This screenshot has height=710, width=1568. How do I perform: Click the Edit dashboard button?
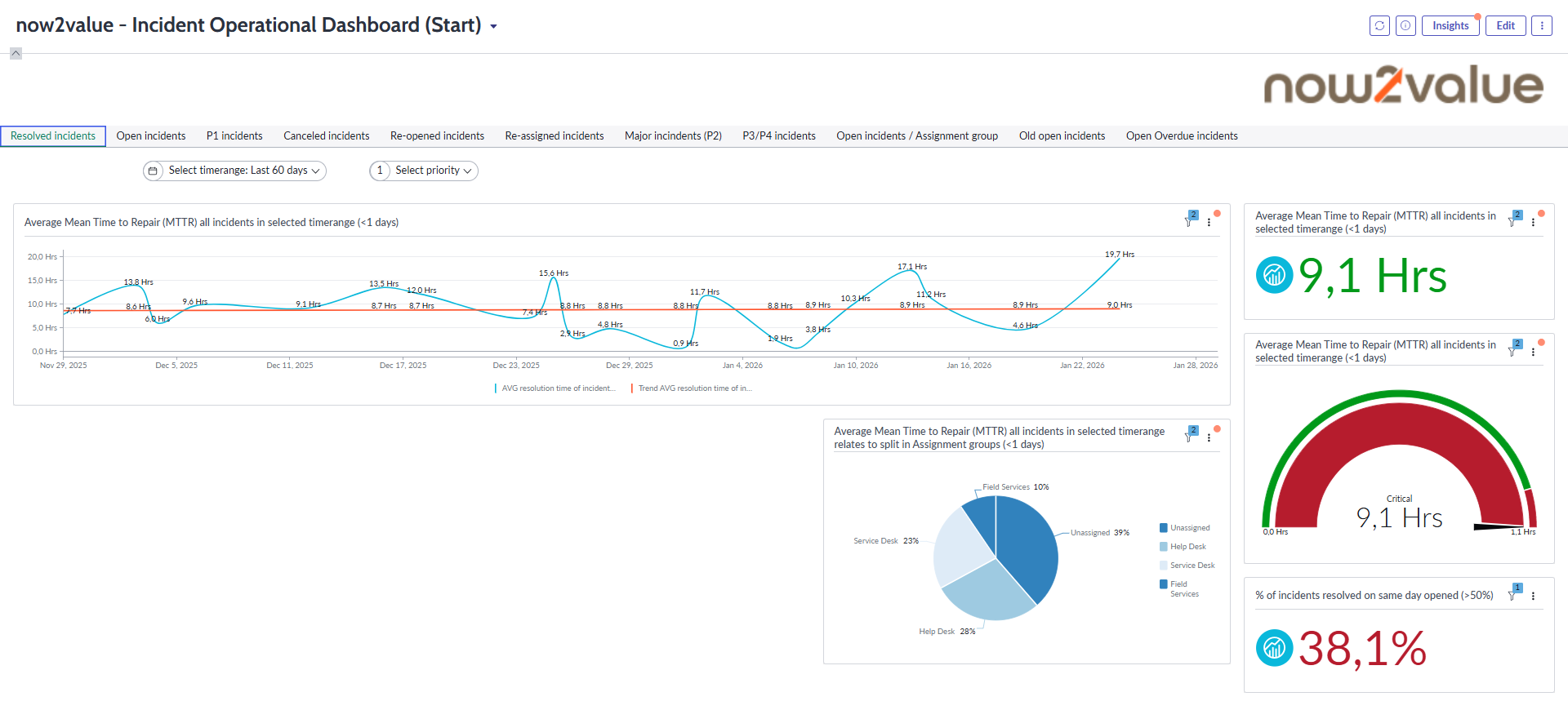(x=1505, y=25)
